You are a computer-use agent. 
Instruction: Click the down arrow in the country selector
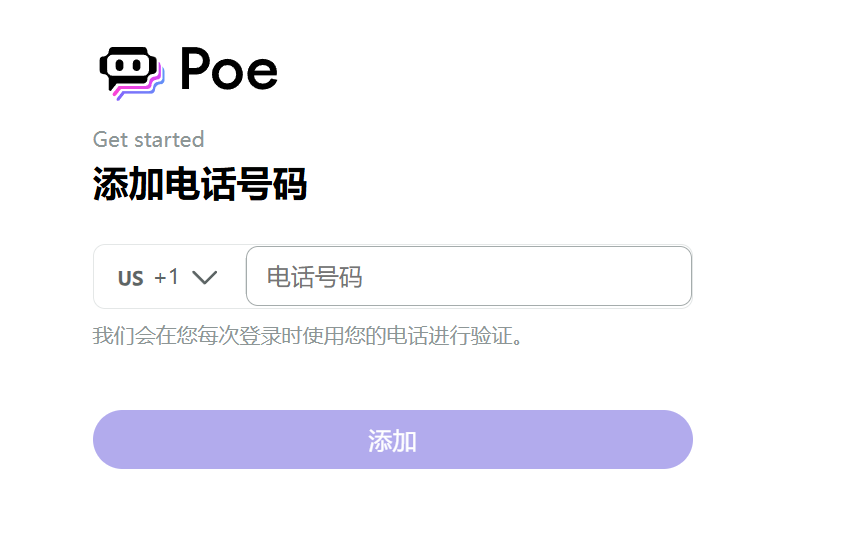pos(205,277)
